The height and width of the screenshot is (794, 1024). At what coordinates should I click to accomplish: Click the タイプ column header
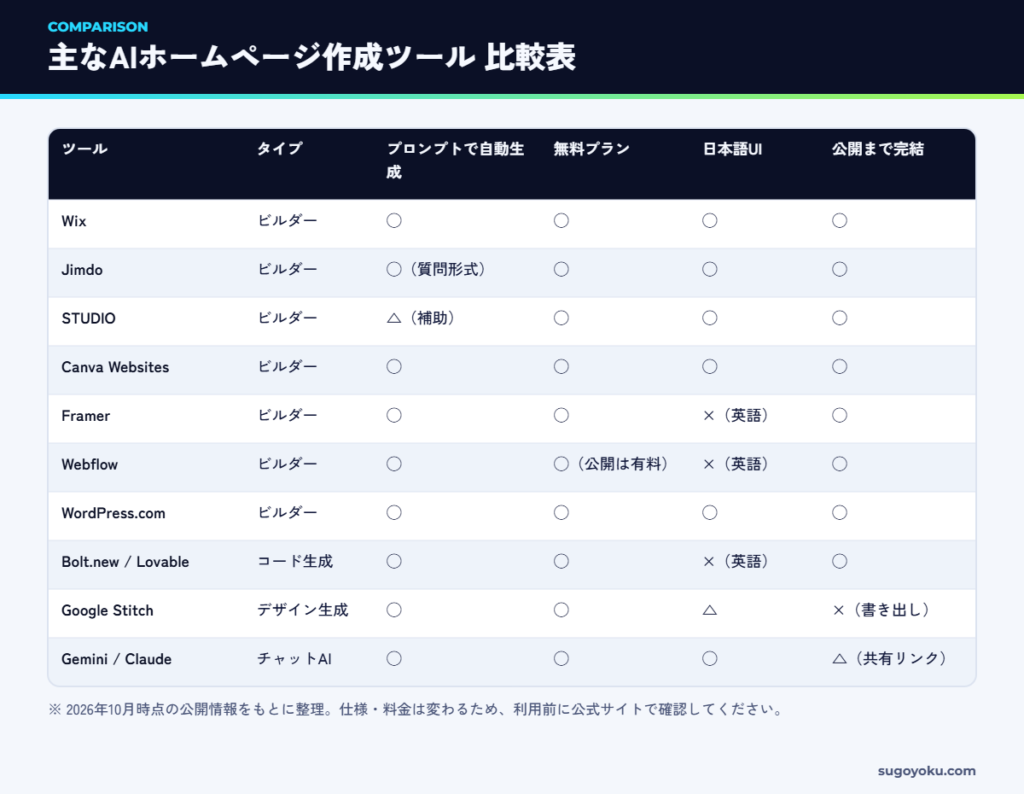point(280,149)
